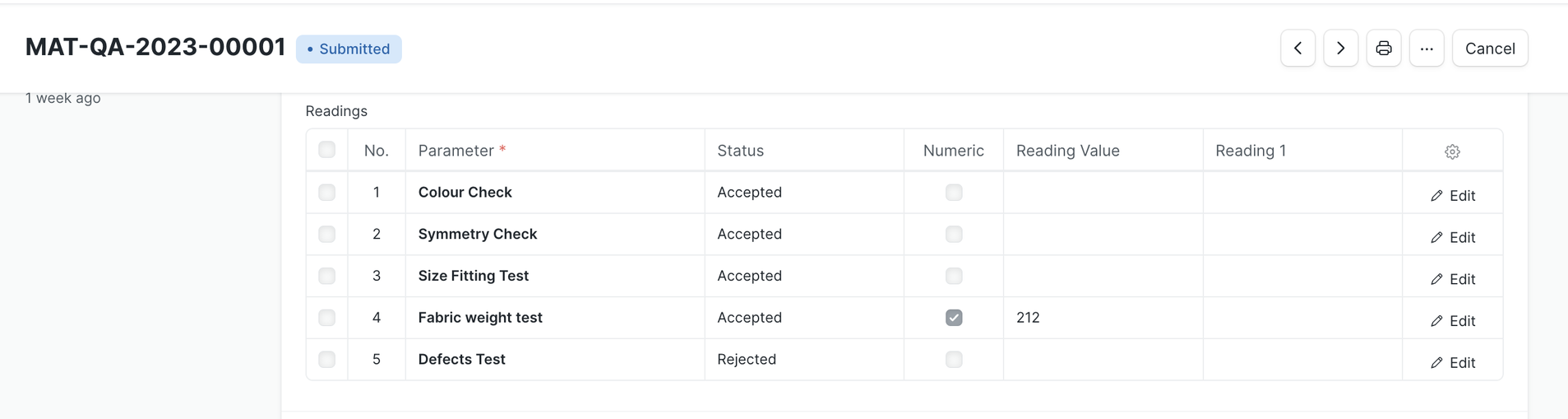Go to previous document arrow
The image size is (1568, 419).
pyautogui.click(x=1297, y=49)
